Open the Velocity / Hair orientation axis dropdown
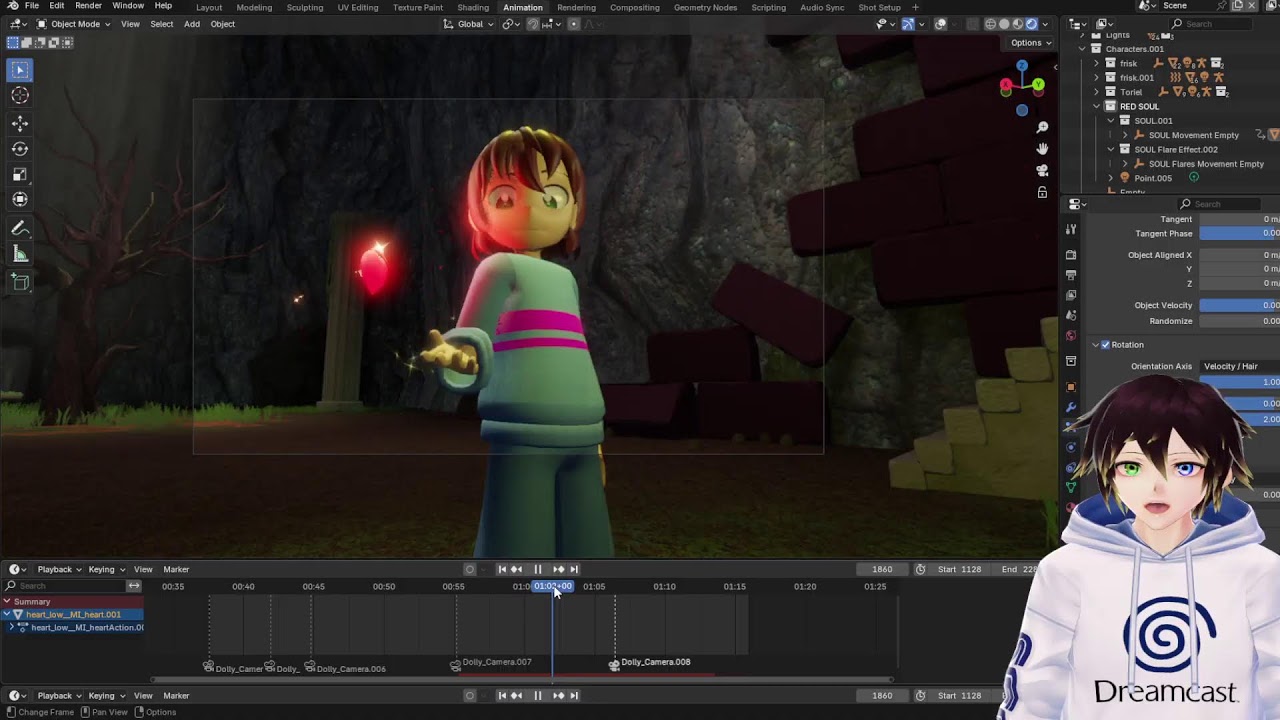The width and height of the screenshot is (1280, 720). (1240, 366)
